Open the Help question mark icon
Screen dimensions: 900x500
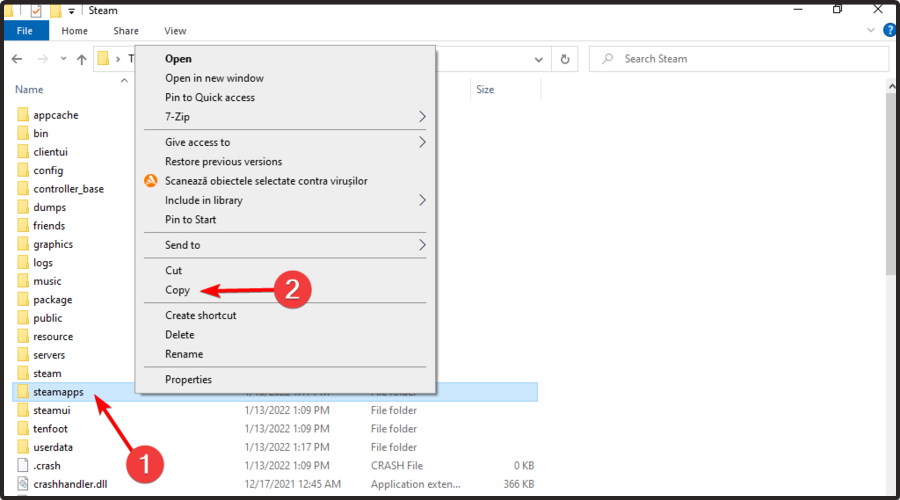(x=889, y=30)
